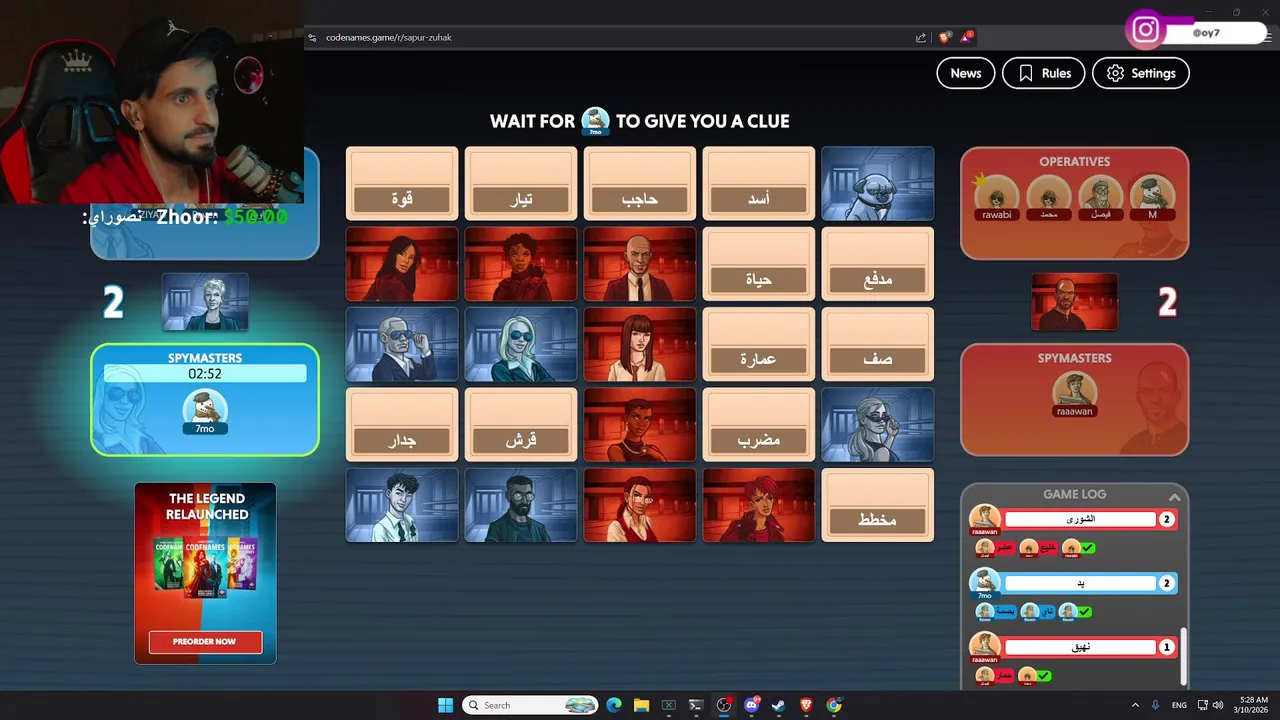Click the clue نهيق in game log
Image resolution: width=1280 pixels, height=720 pixels.
coord(1080,648)
